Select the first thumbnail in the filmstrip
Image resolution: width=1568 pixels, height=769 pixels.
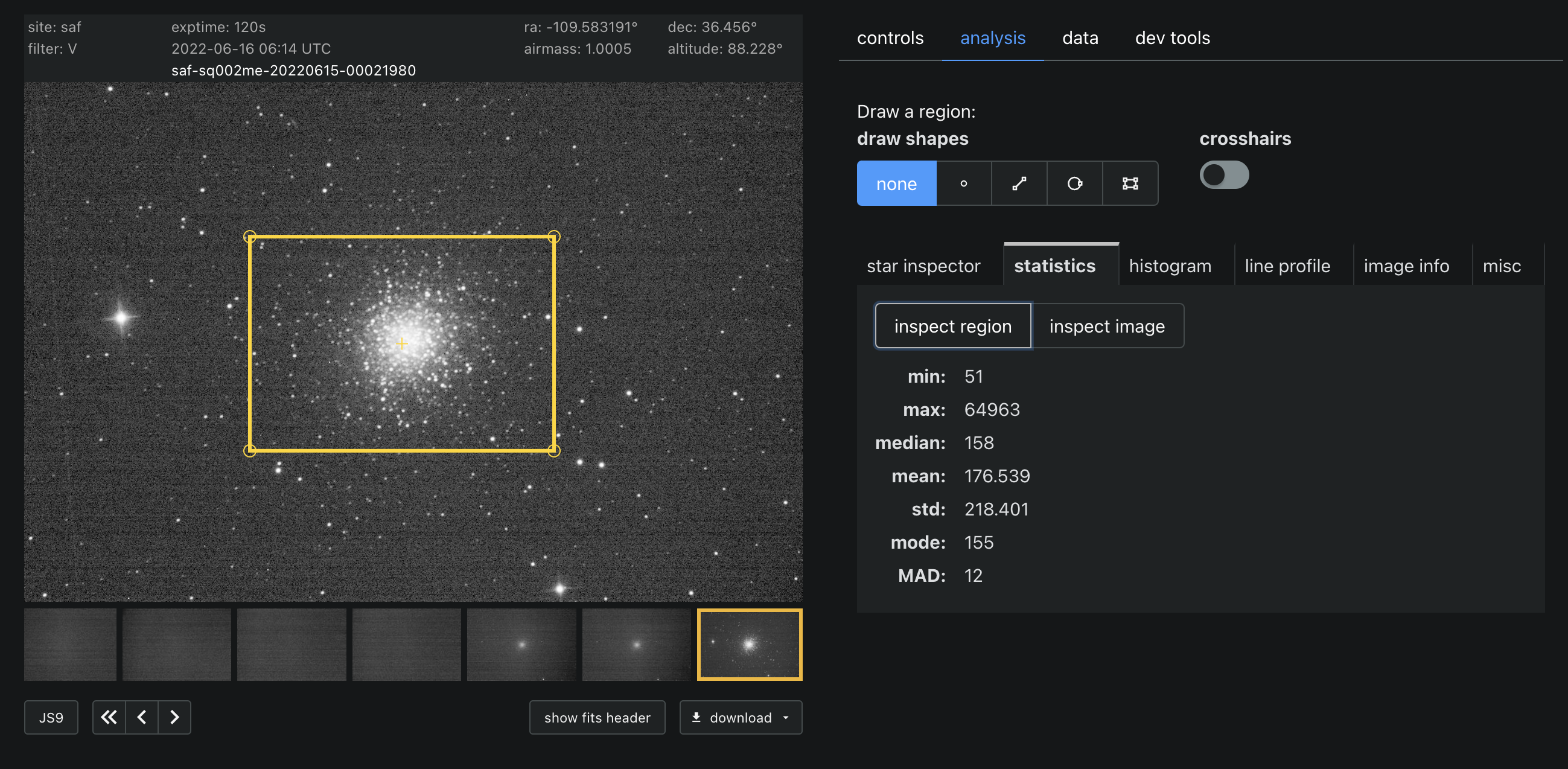pos(70,644)
